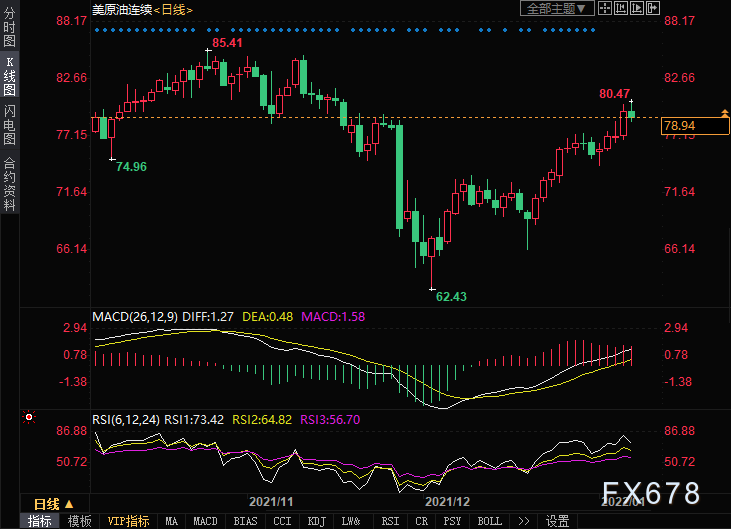
Task: Open the VIP指标 tab
Action: pos(128,521)
